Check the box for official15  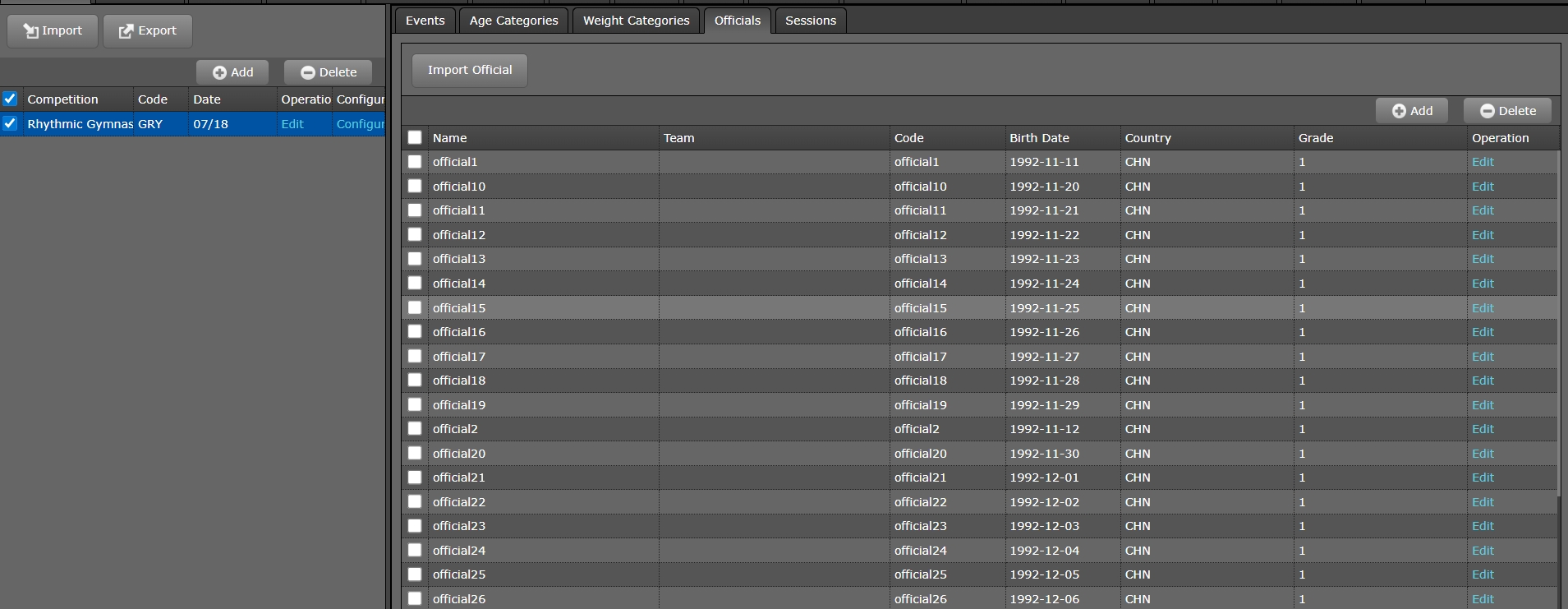pos(415,308)
